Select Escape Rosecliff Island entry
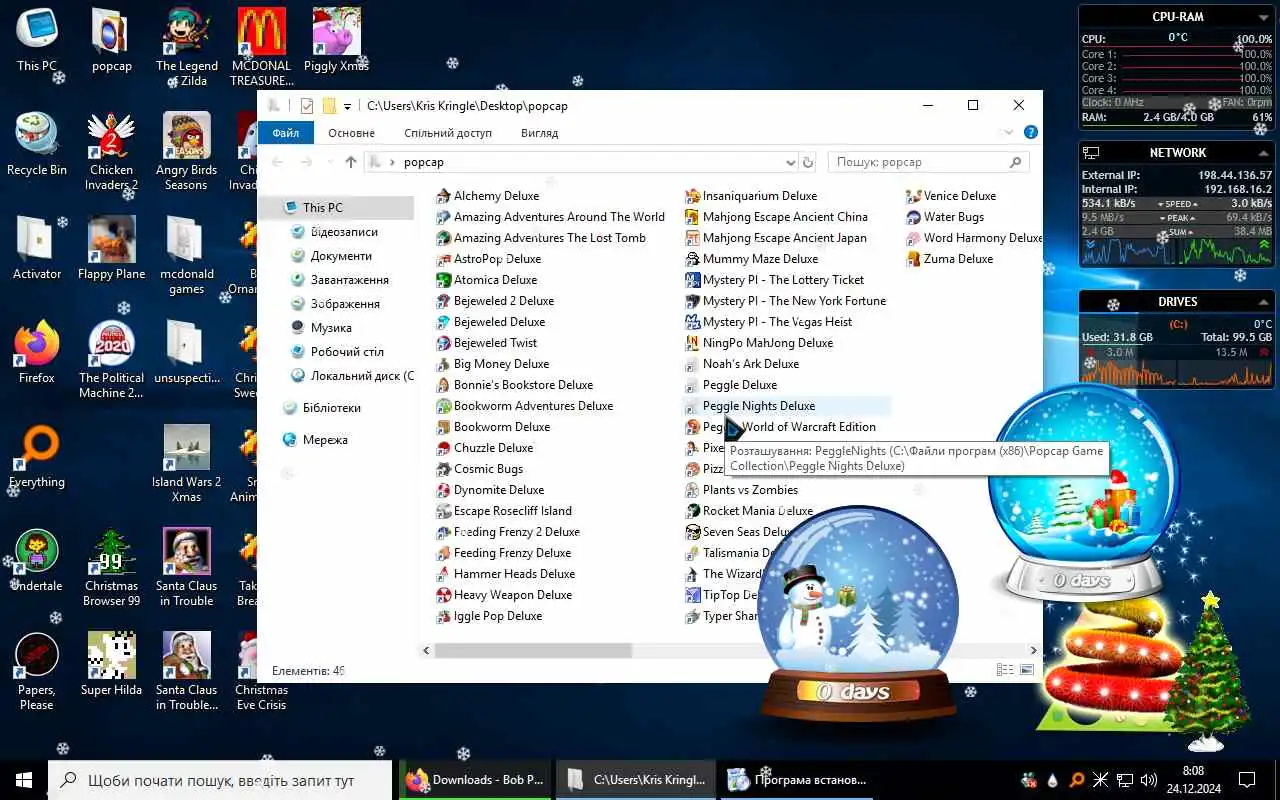The height and width of the screenshot is (800, 1280). click(513, 511)
